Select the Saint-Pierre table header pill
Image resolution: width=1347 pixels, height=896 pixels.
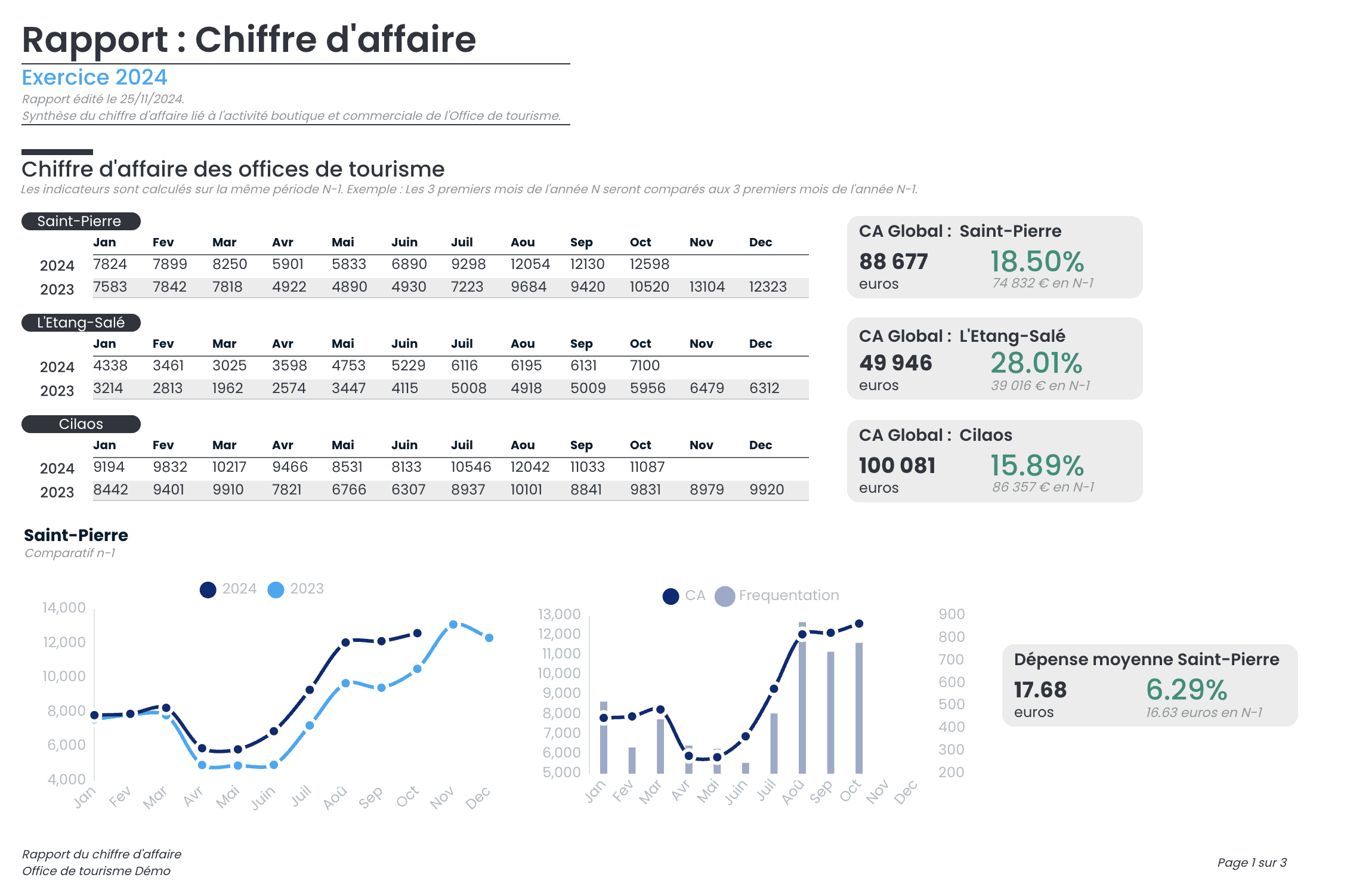point(81,221)
